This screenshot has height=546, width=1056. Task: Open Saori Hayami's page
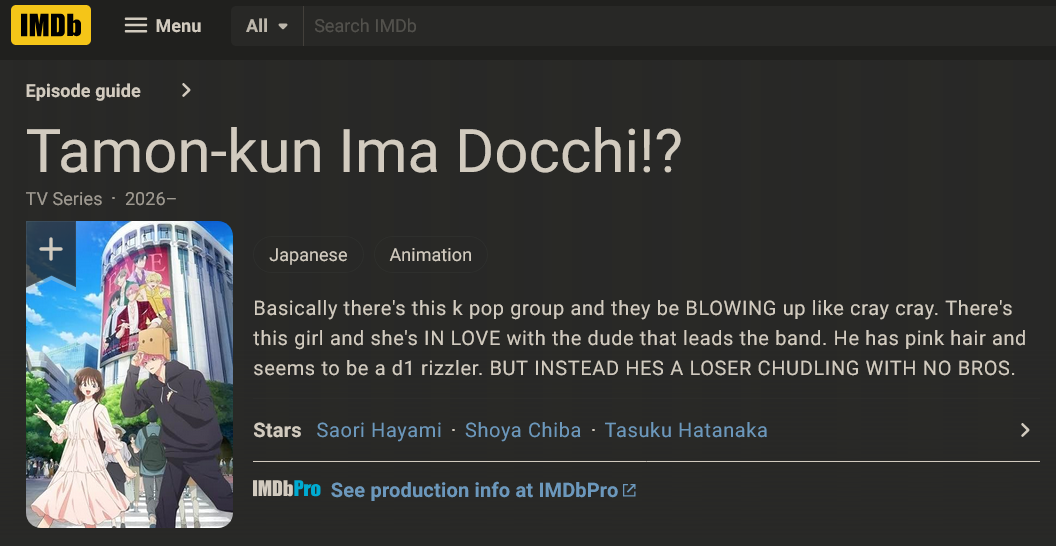tap(379, 430)
